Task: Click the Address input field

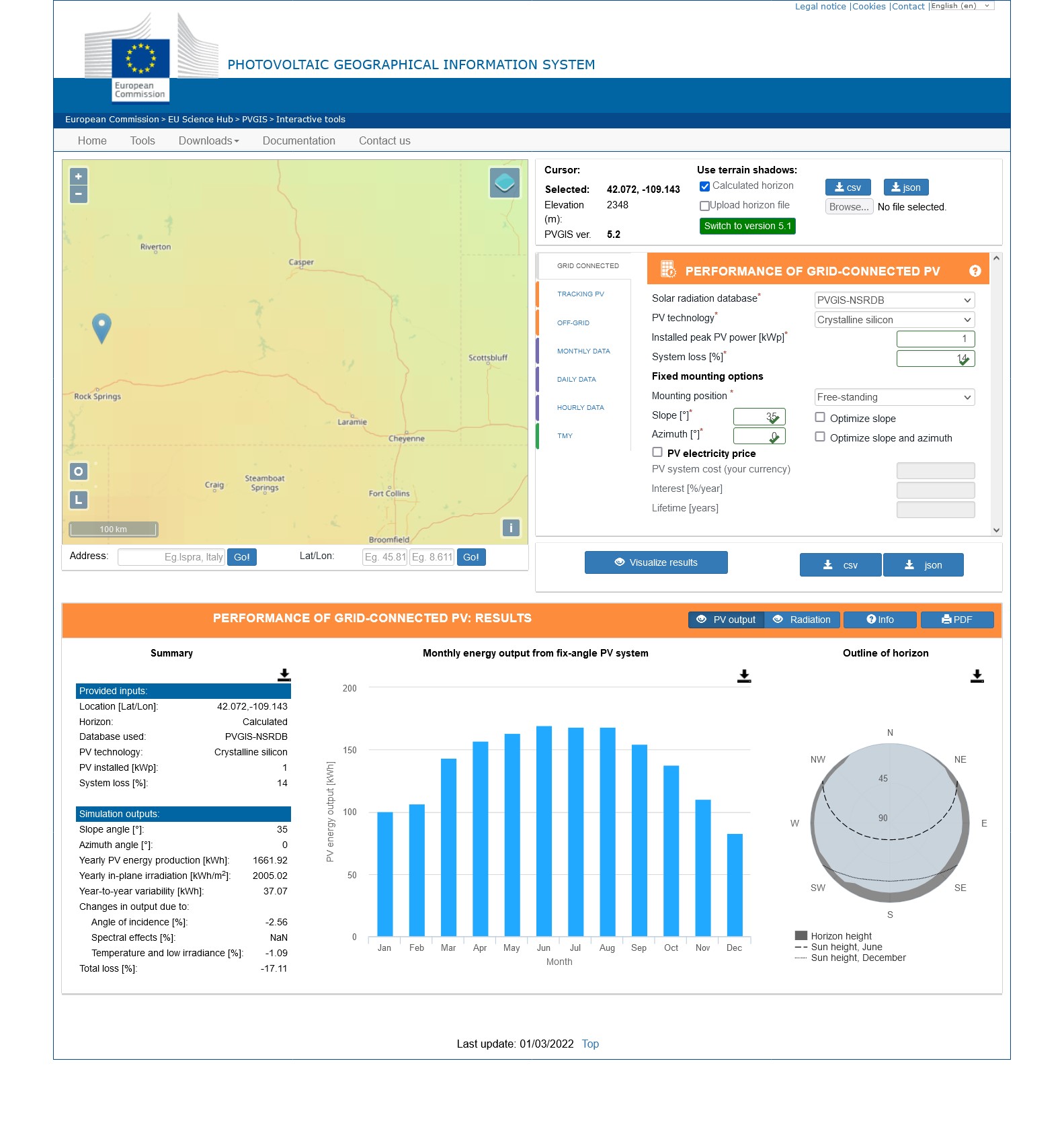Action: click(171, 557)
